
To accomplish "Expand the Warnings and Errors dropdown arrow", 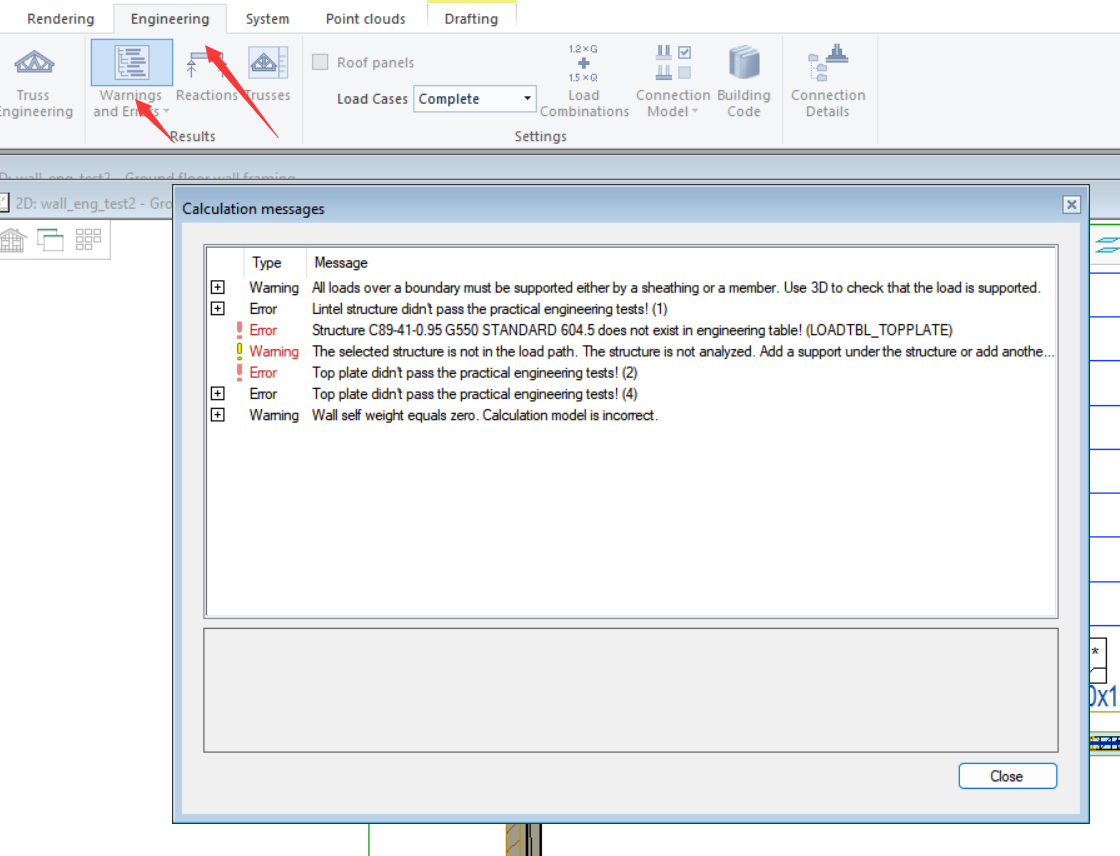I will [166, 111].
